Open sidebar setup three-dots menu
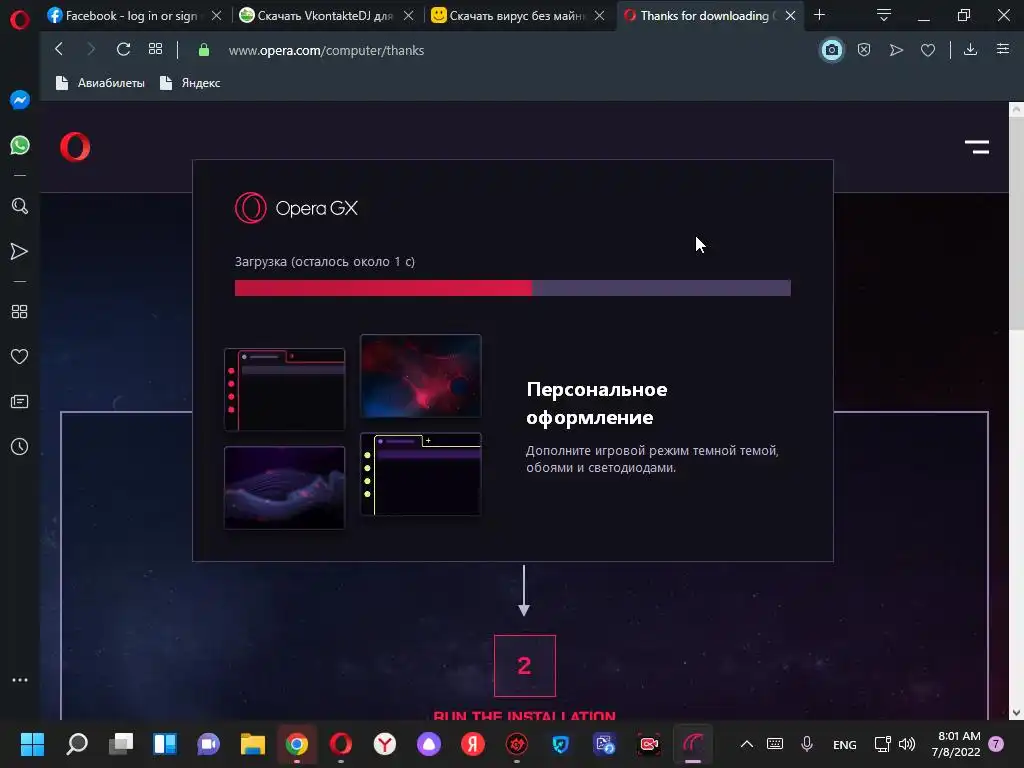The height and width of the screenshot is (768, 1024). click(x=20, y=680)
